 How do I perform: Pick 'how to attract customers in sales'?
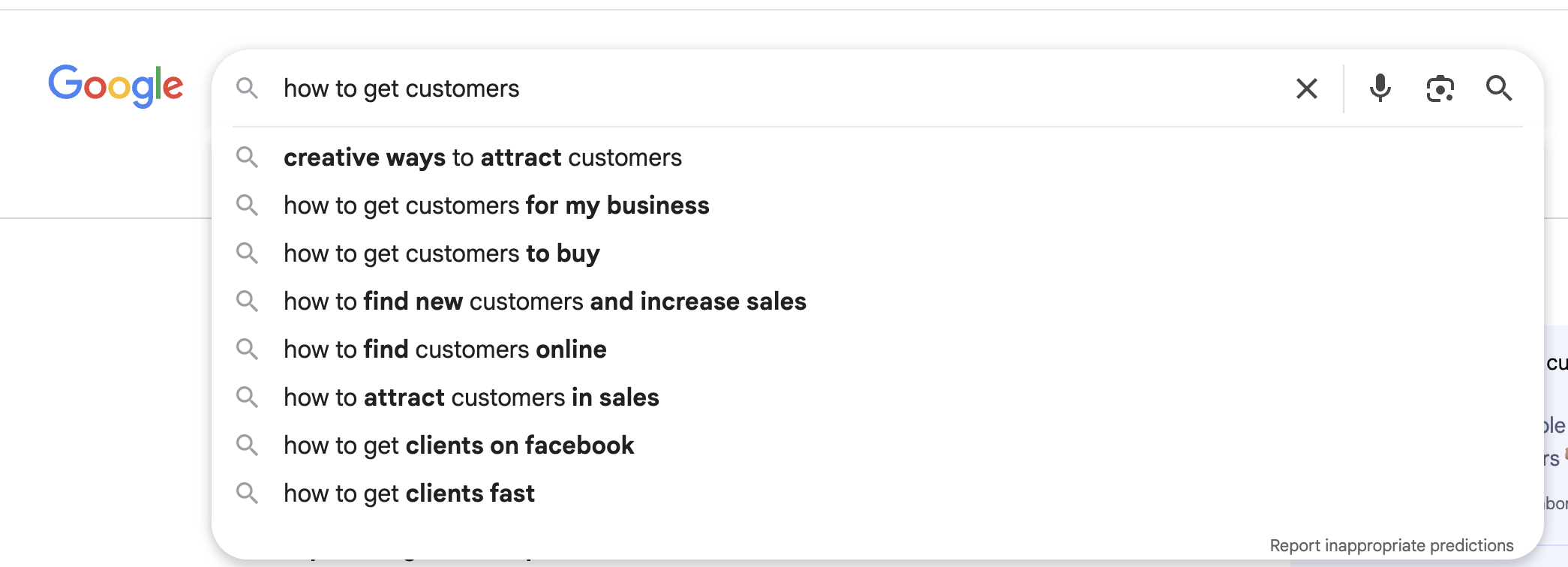click(471, 397)
